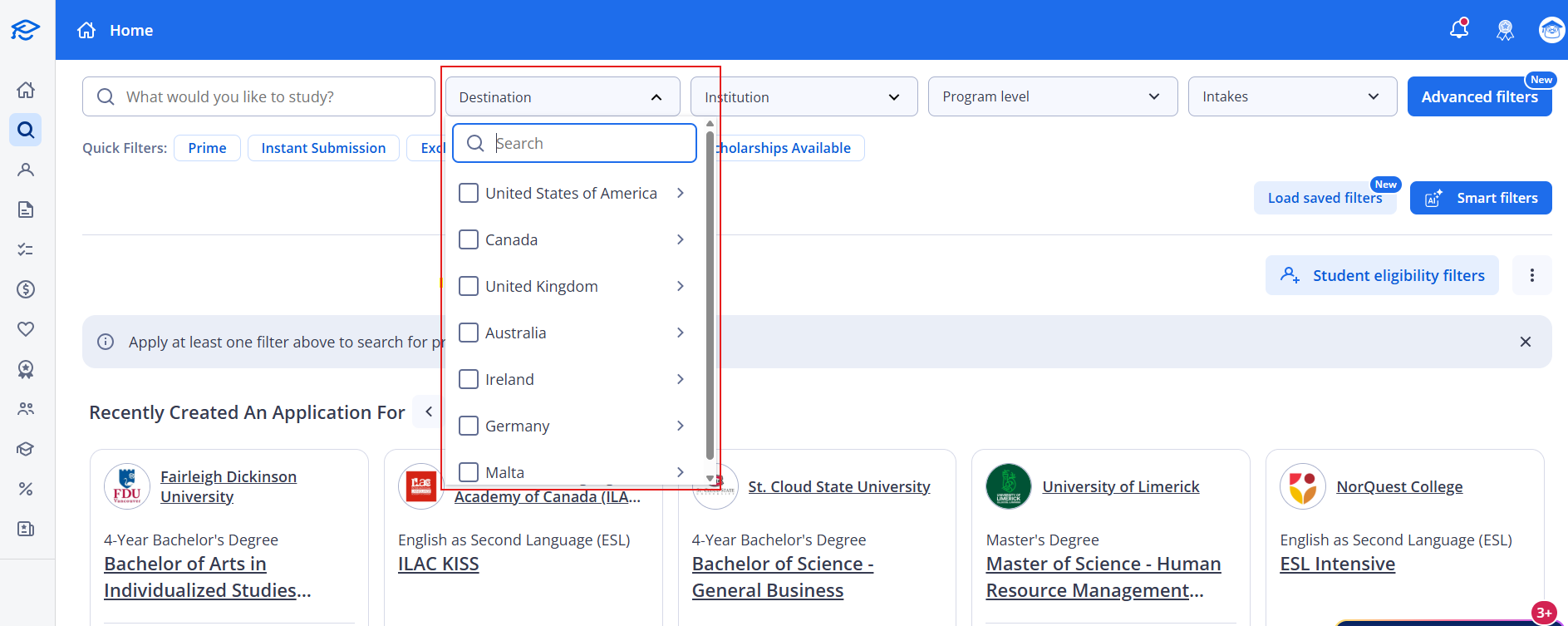Expand Germany sub-regions chevron
This screenshot has height=626, width=1568.
[681, 426]
